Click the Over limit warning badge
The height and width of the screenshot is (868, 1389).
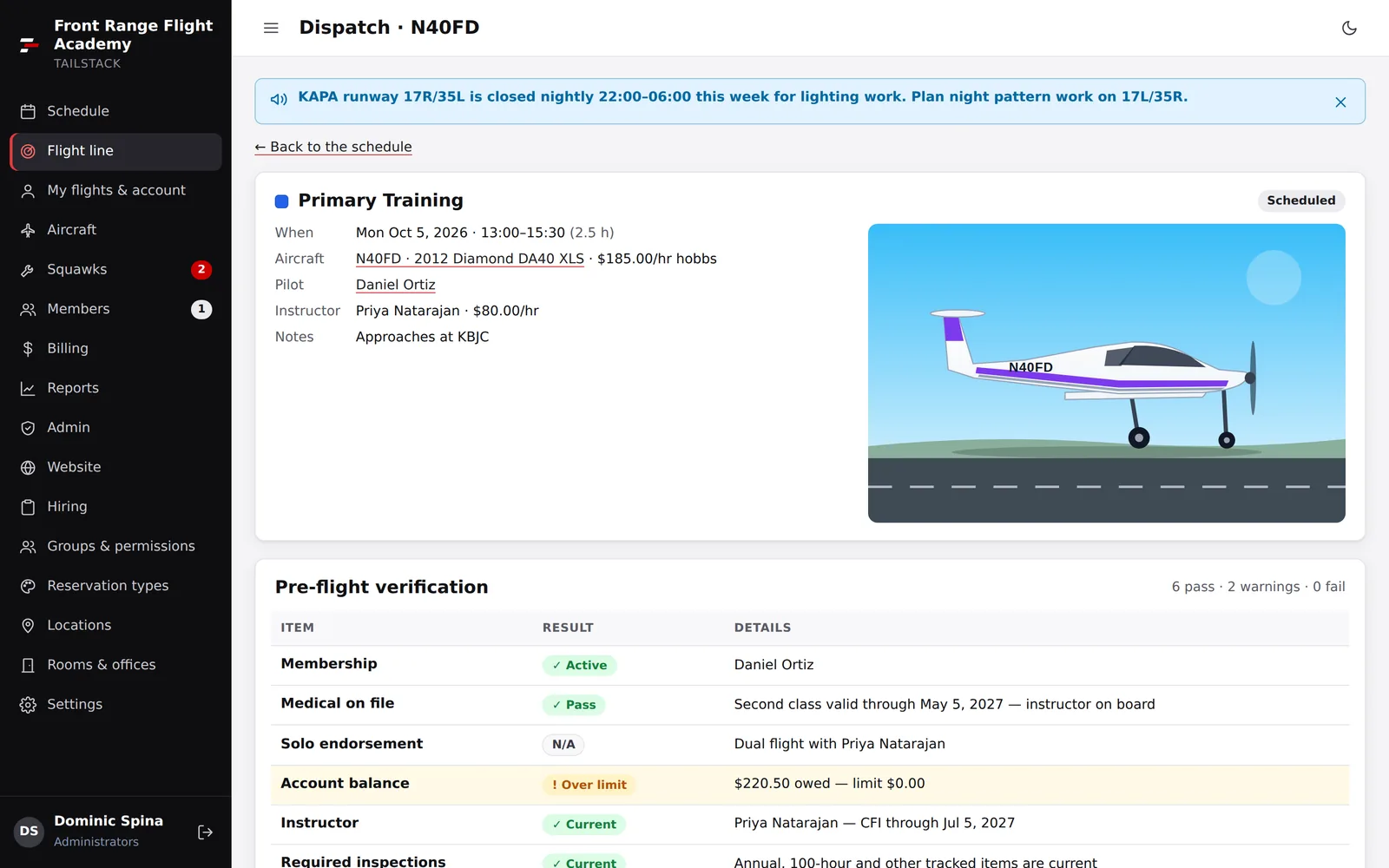pos(589,785)
